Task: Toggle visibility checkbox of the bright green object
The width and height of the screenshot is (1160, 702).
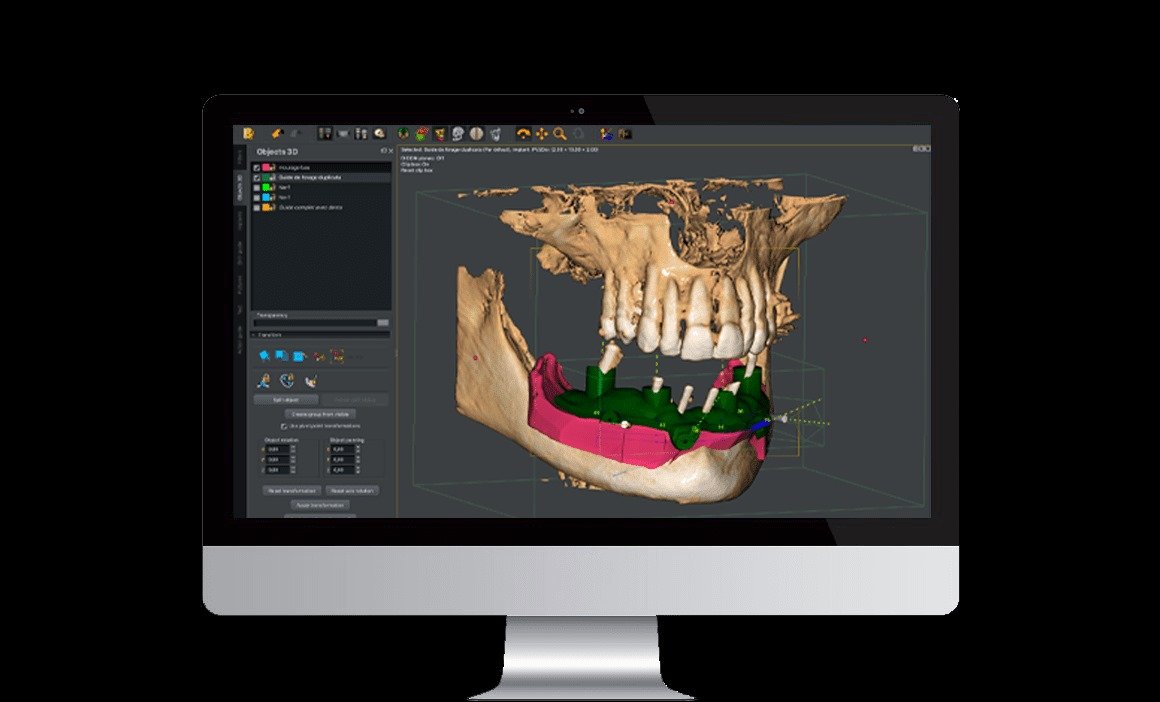Action: 257,187
